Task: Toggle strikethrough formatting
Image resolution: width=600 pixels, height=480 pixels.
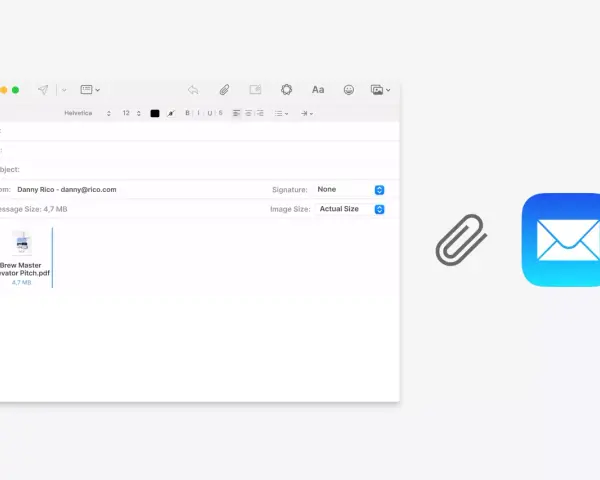Action: pos(220,113)
